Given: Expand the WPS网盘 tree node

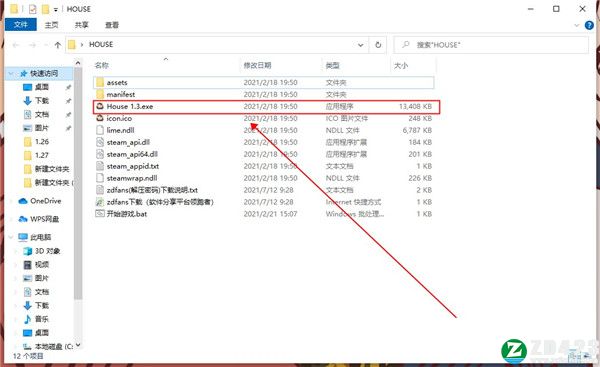Looking at the screenshot, I should pyautogui.click(x=11, y=219).
